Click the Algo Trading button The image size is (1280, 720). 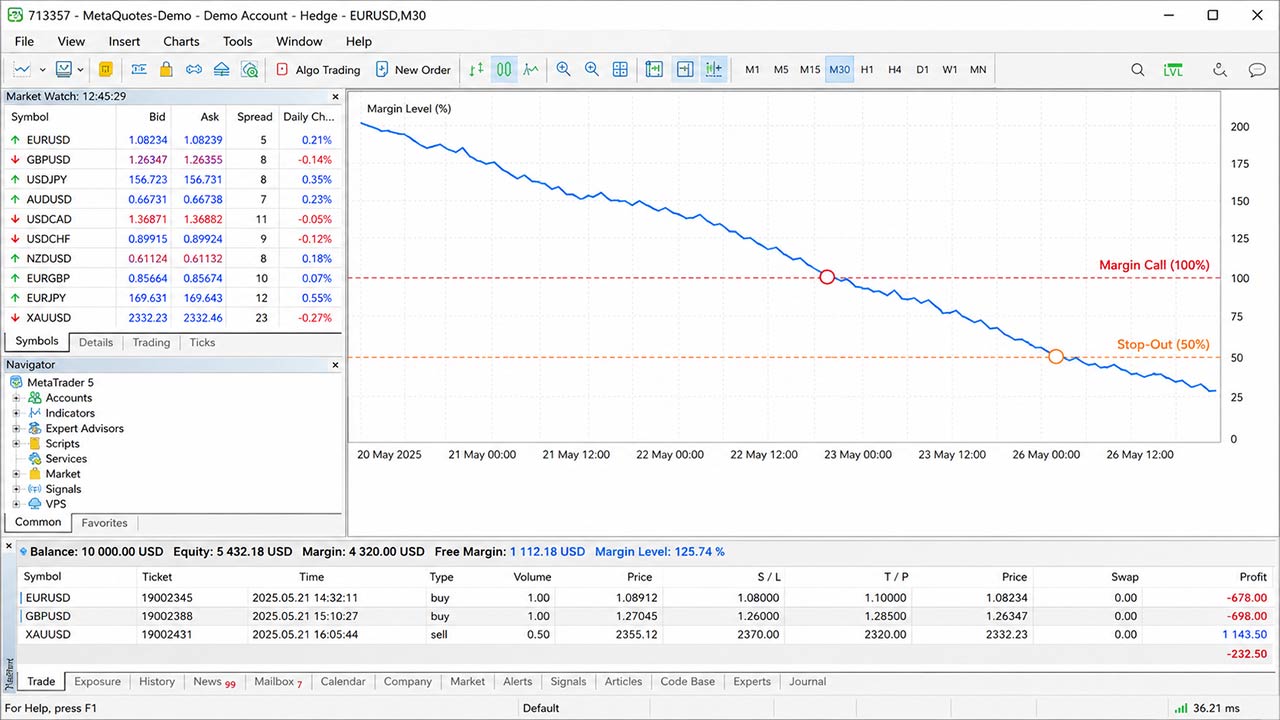click(x=318, y=70)
